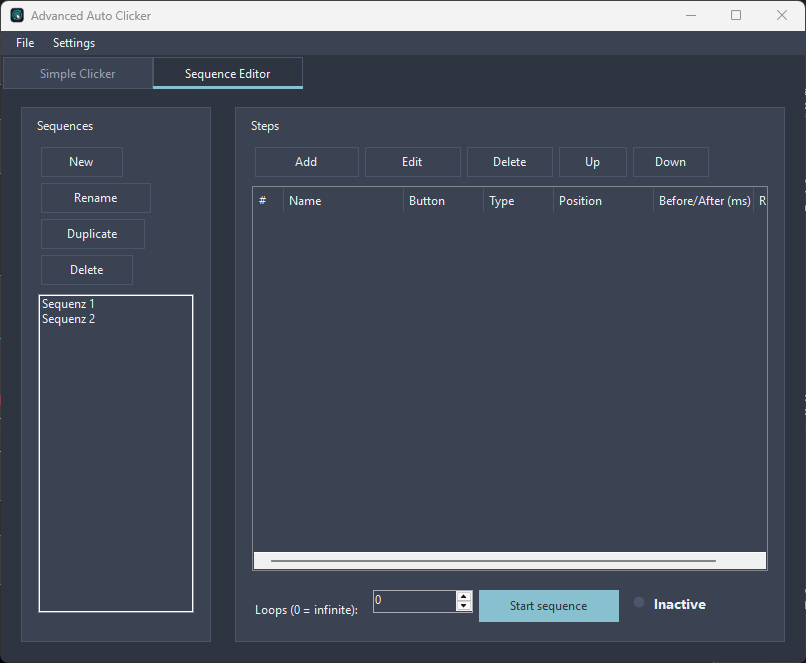Screen dimensions: 806x663
Task: Close the Advanced Auto Clicker window
Action: pos(782,15)
